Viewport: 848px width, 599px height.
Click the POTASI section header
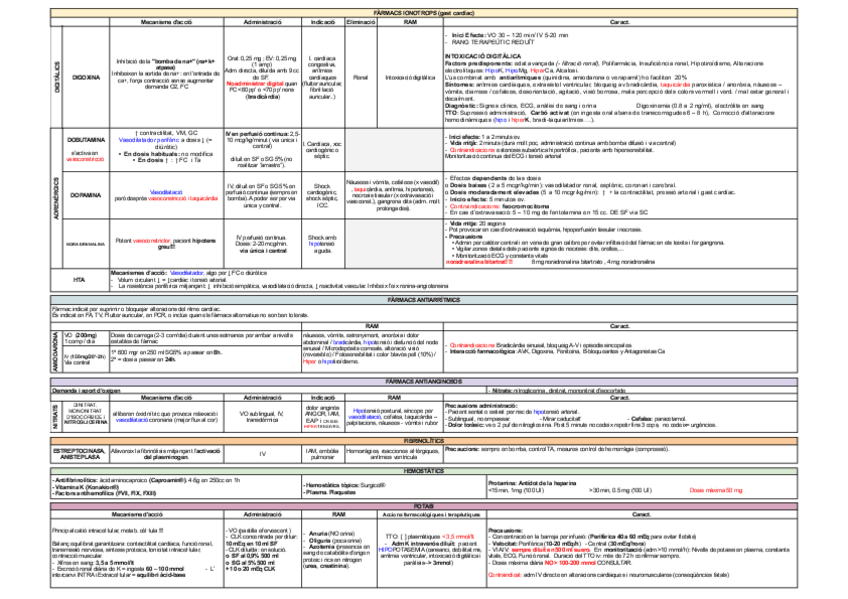click(x=423, y=506)
